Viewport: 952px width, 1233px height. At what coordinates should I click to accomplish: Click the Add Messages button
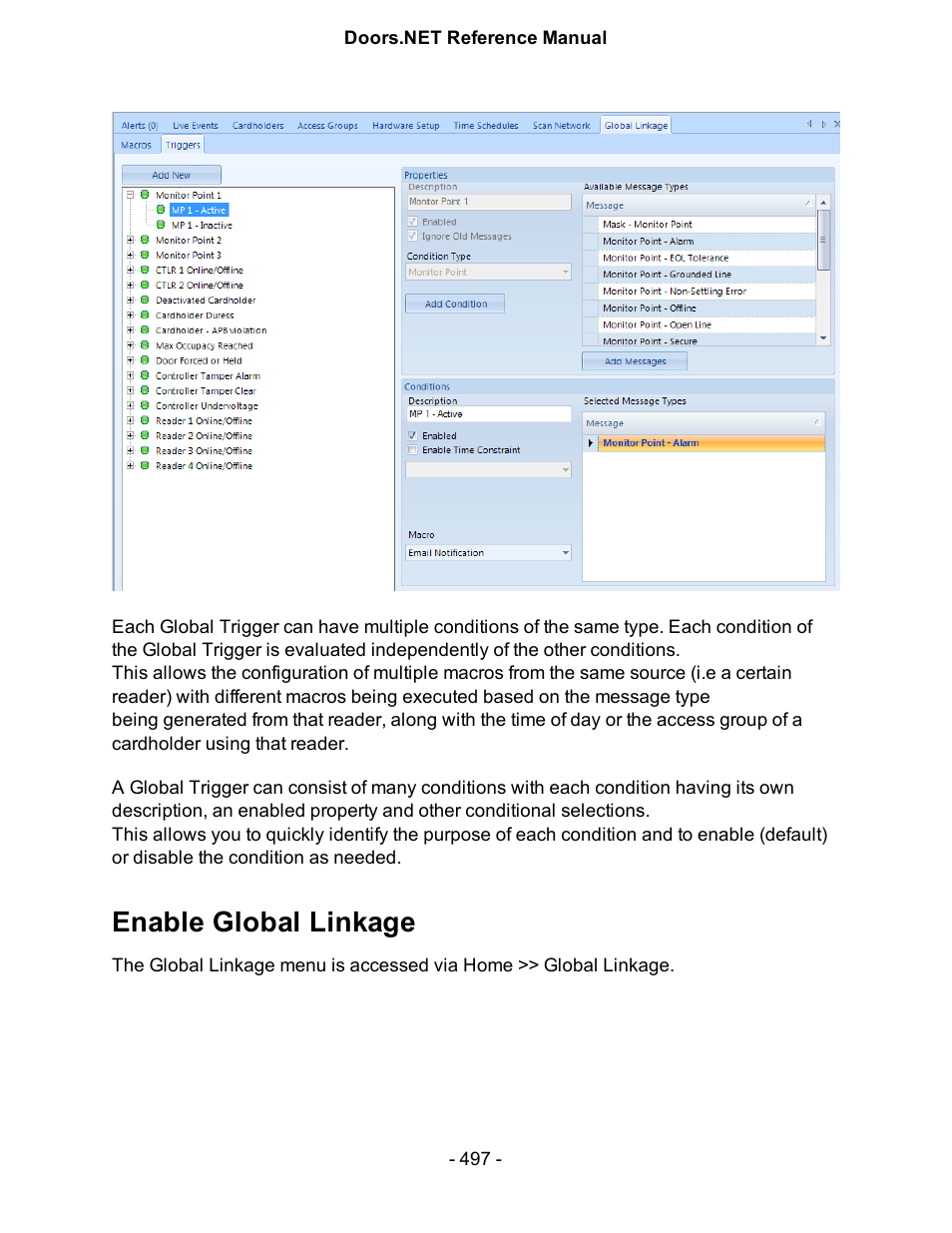tap(635, 361)
